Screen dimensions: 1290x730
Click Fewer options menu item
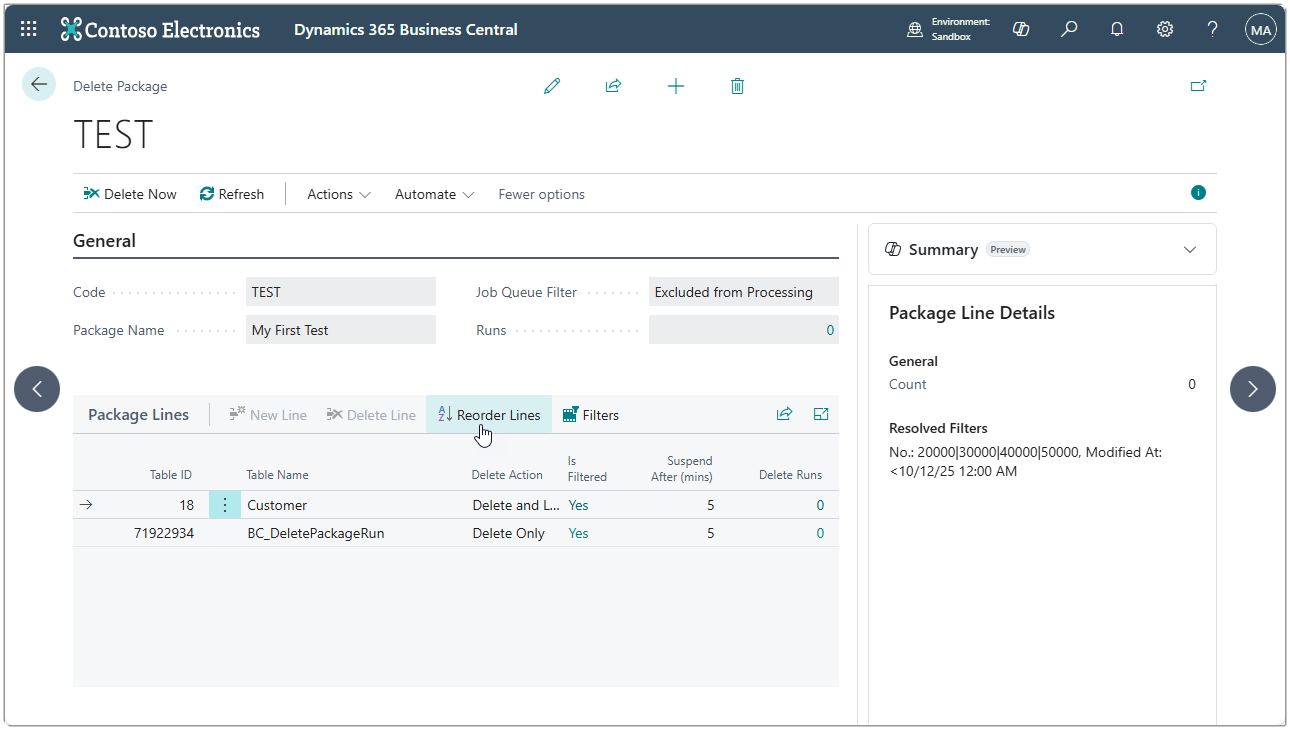pyautogui.click(x=541, y=194)
